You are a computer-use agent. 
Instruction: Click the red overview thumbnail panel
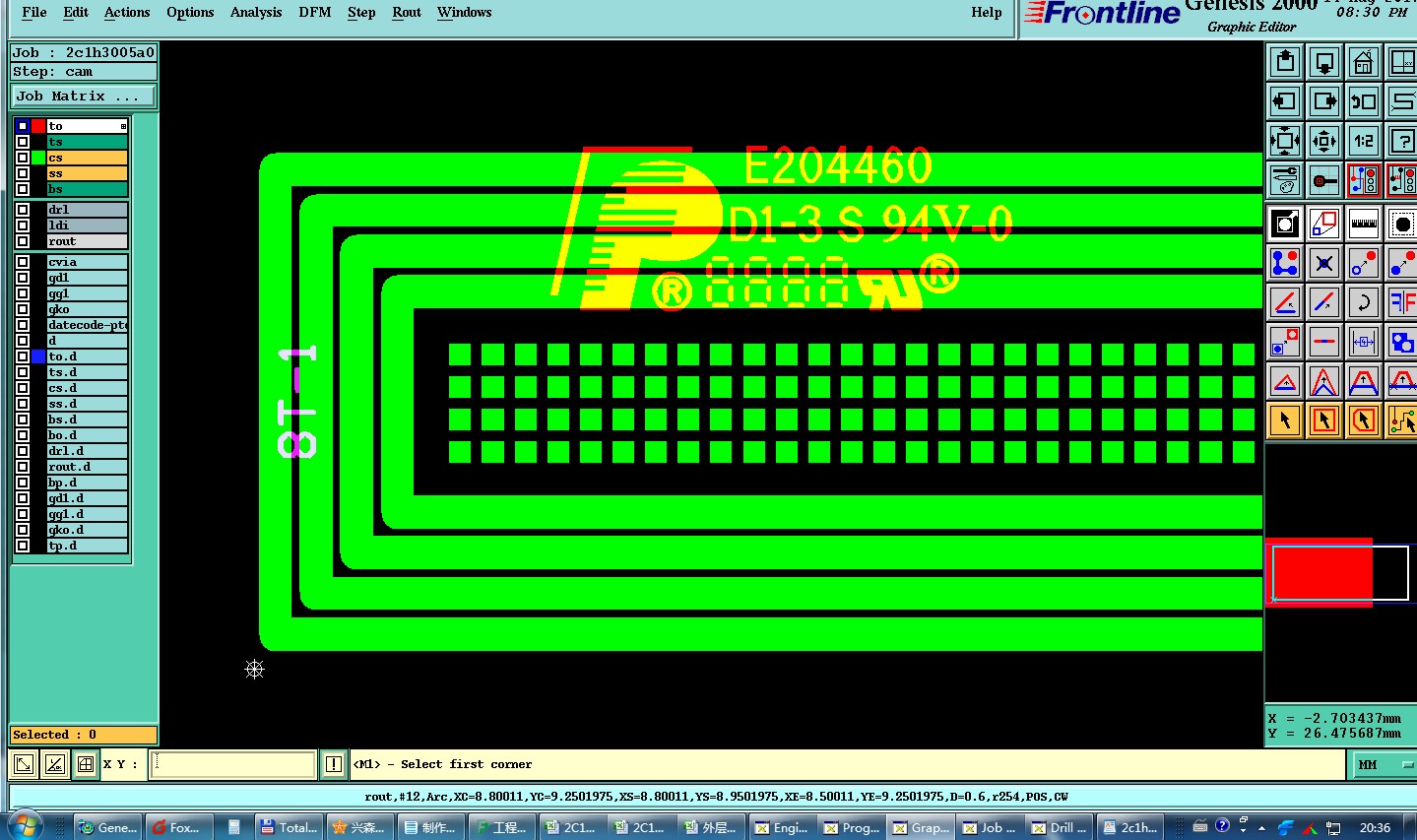[1319, 572]
